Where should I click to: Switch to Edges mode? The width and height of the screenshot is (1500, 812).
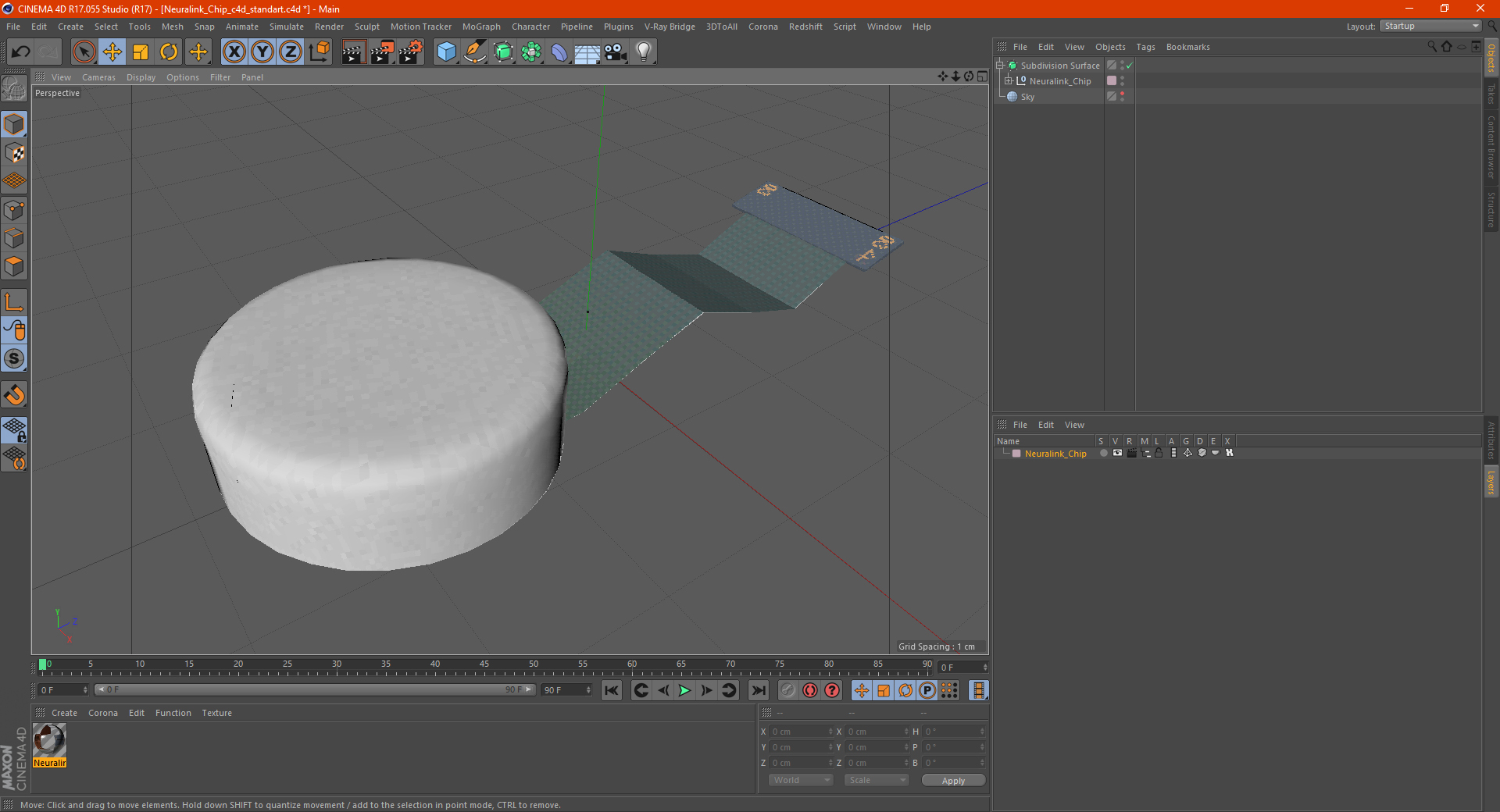[x=14, y=238]
